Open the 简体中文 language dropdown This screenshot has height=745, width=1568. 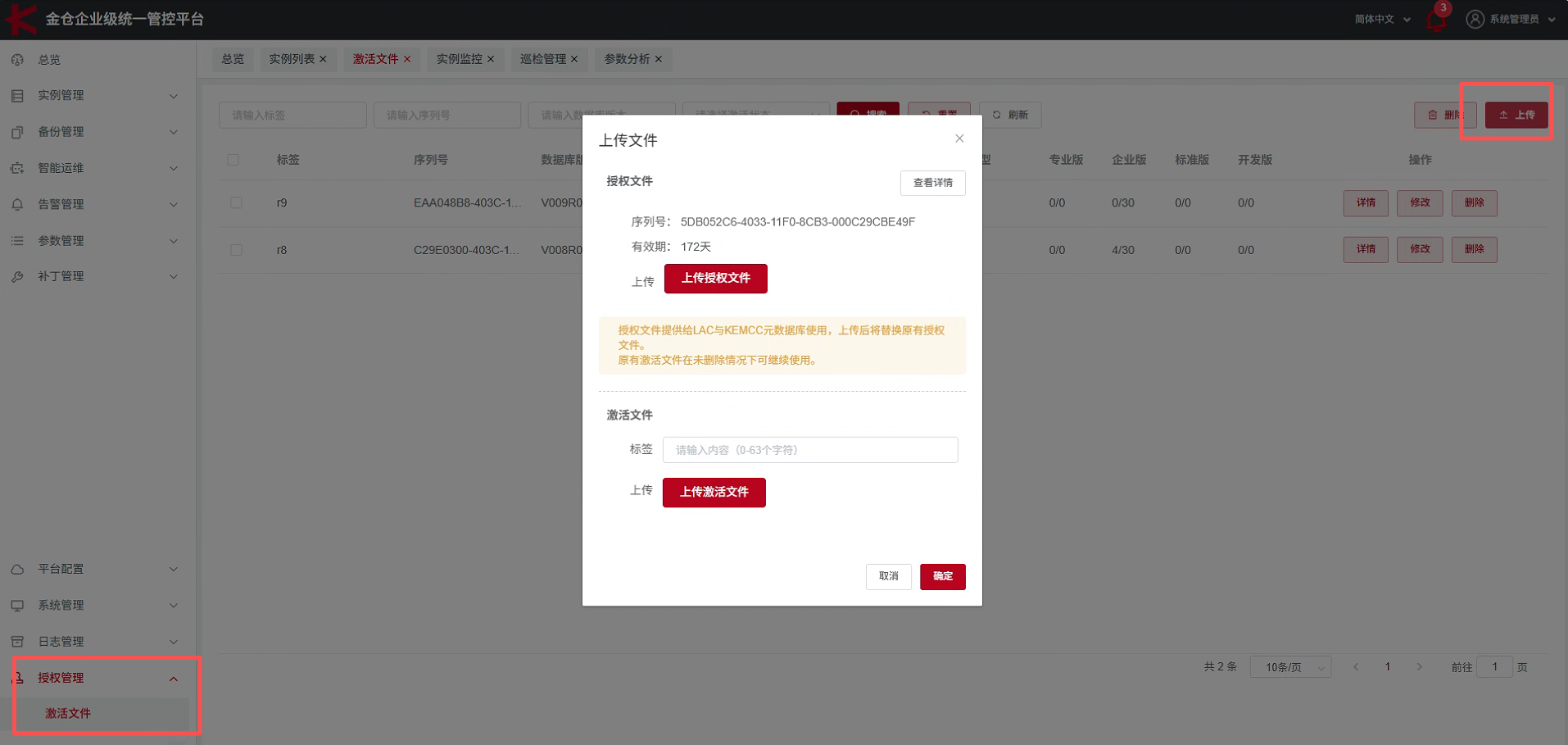coord(1381,19)
